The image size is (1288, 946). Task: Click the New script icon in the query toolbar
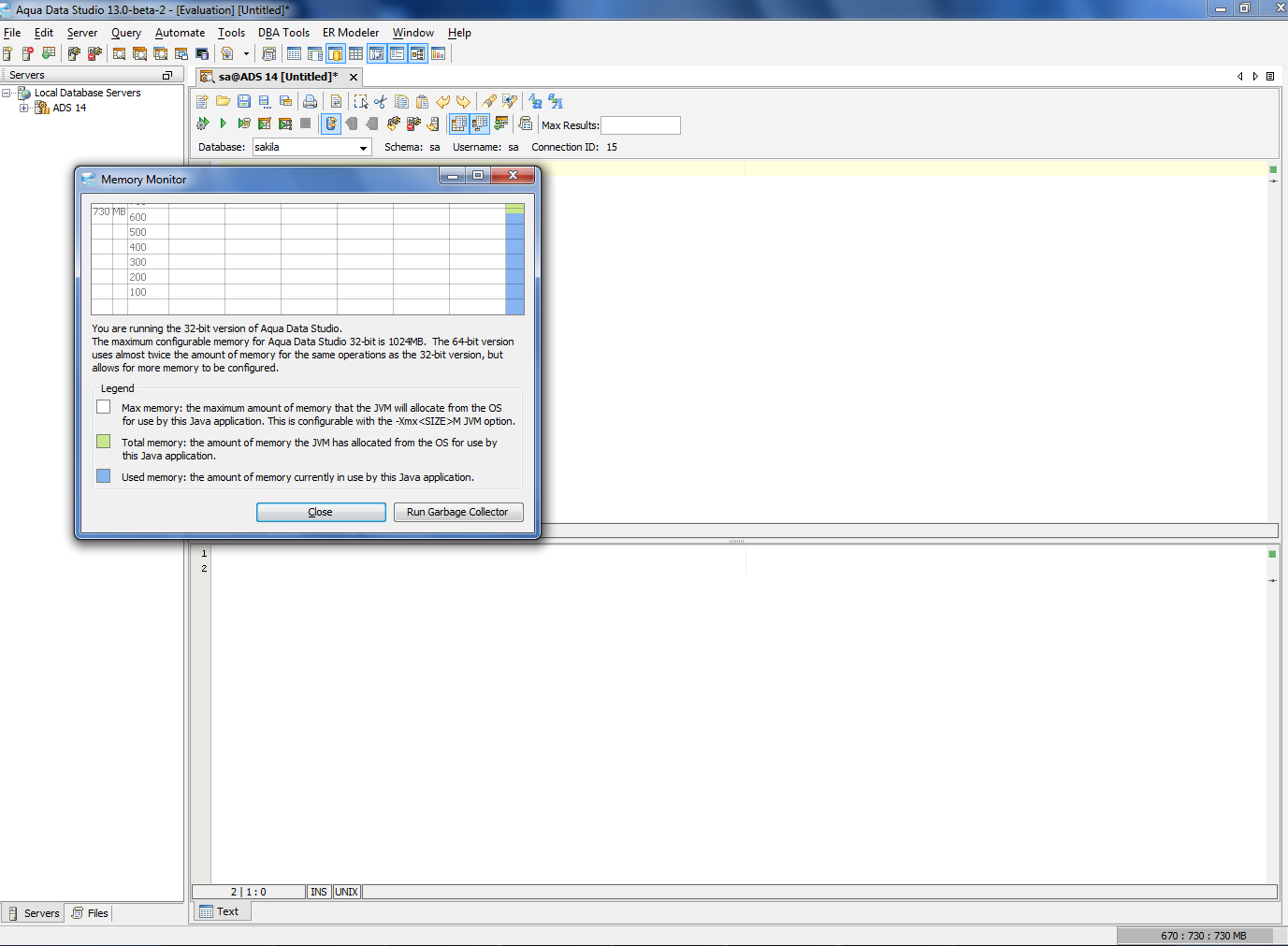[202, 101]
